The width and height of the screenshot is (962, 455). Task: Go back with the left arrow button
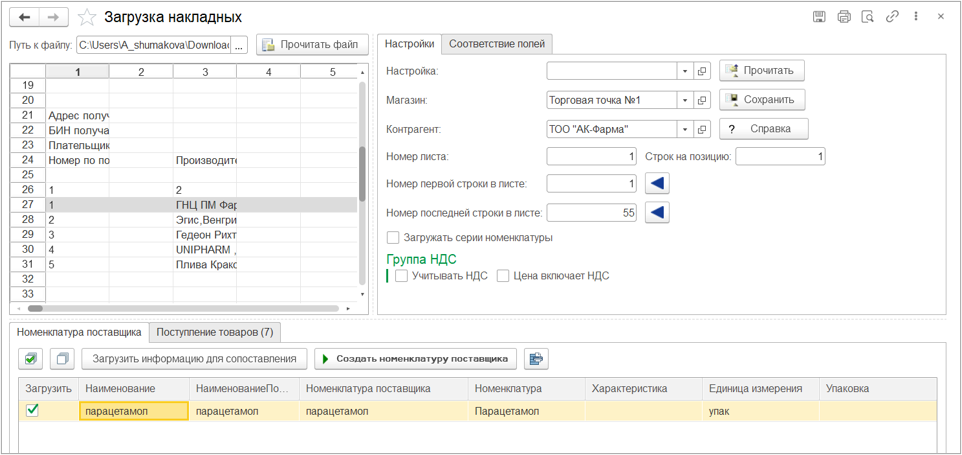[25, 17]
